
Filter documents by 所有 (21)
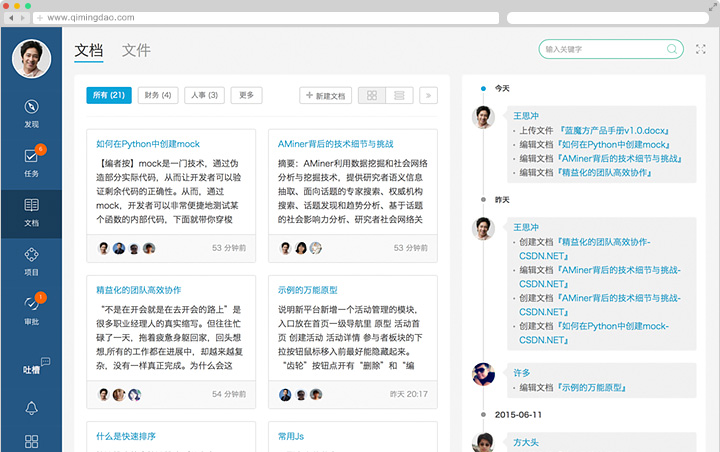pos(108,95)
